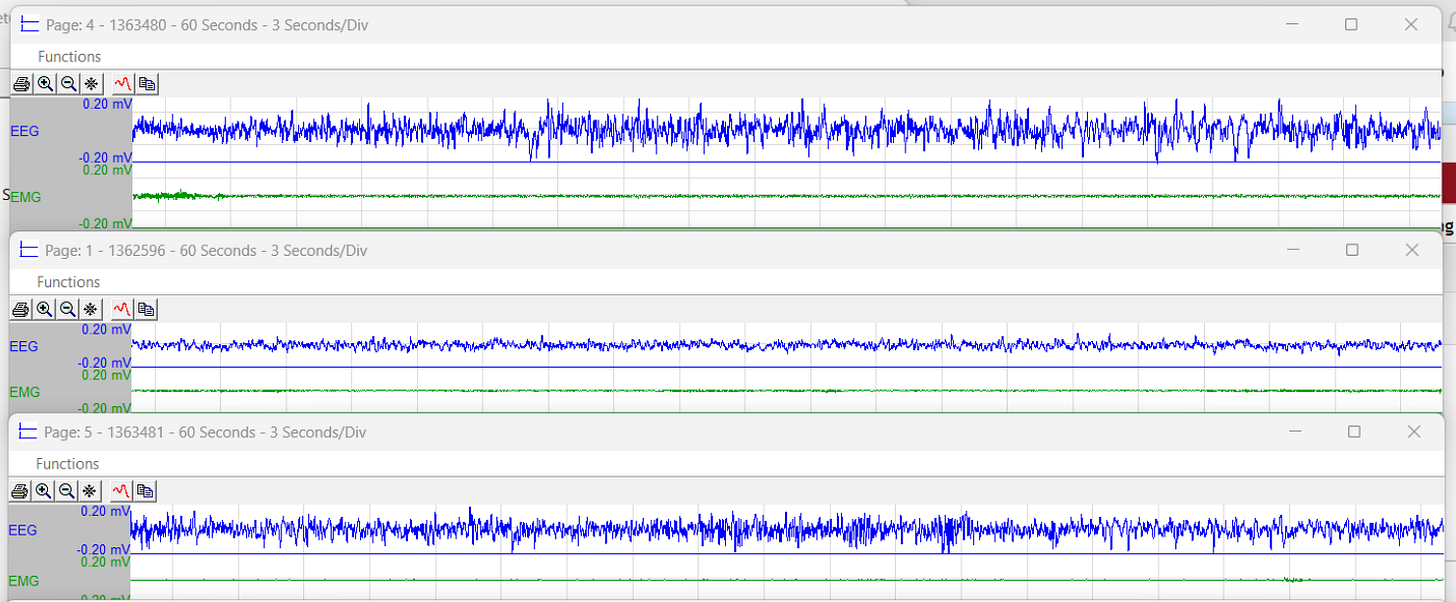Click the snowflake icon in Page 4 toolbar
The image size is (1456, 602).
tap(91, 84)
